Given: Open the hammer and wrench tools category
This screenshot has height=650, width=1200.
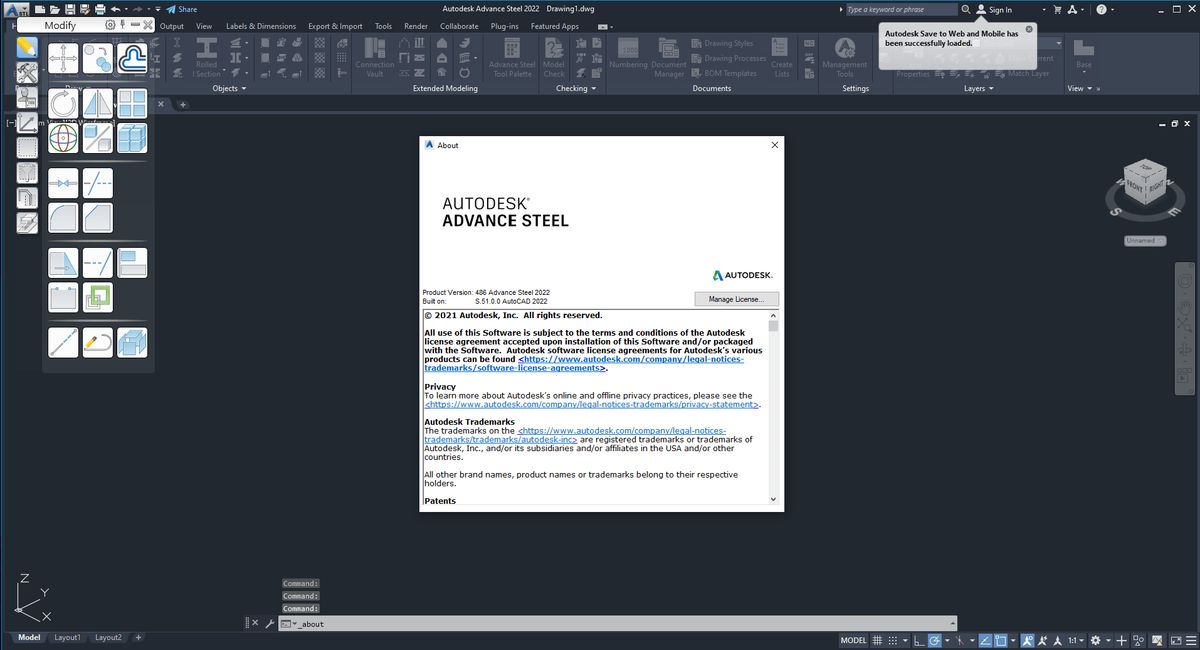Looking at the screenshot, I should pyautogui.click(x=27, y=73).
